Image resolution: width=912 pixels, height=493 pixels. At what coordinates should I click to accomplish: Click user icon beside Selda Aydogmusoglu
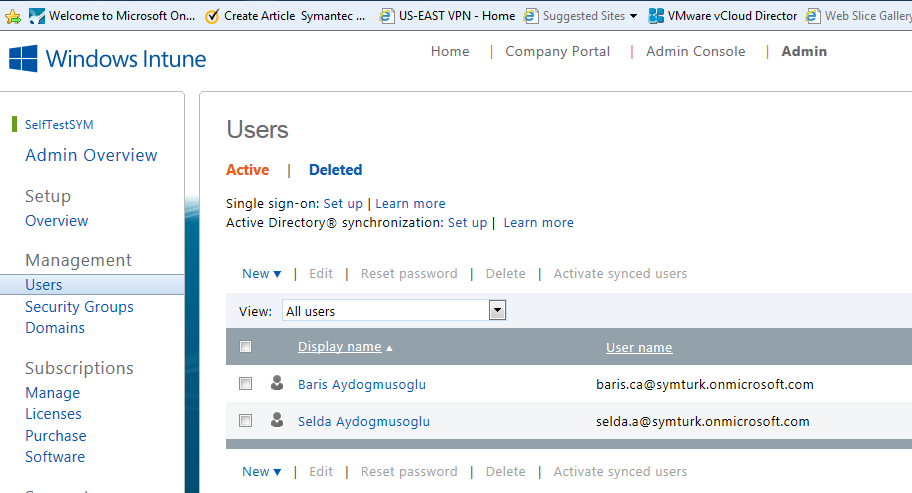click(x=277, y=420)
